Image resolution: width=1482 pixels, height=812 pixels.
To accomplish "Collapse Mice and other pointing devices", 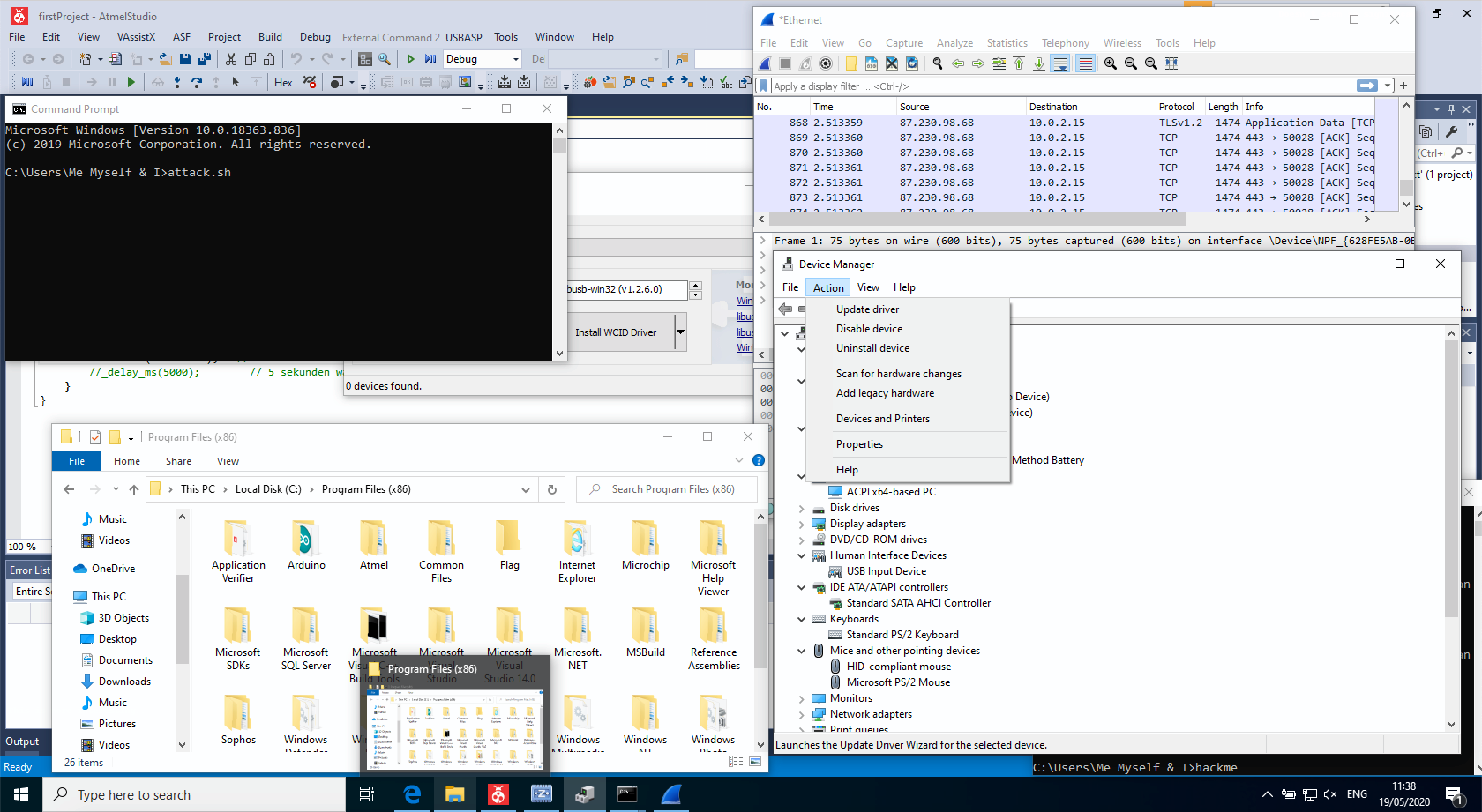I will click(x=801, y=652).
